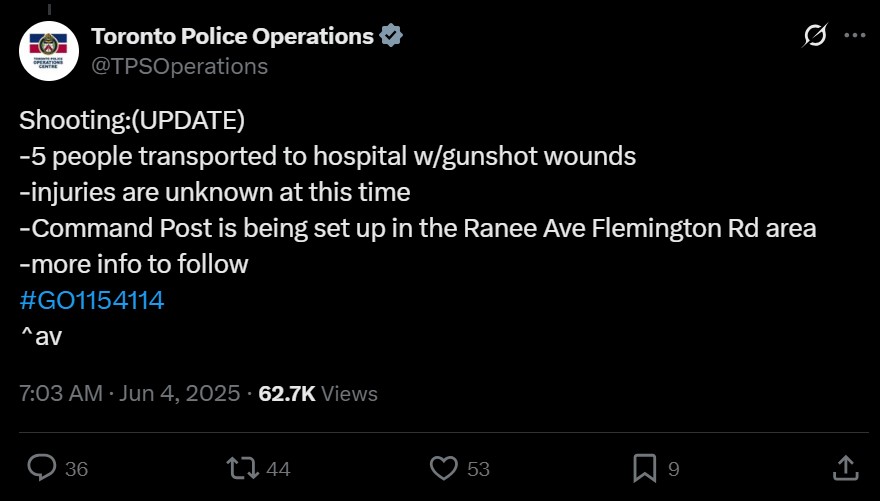880x501 pixels.
Task: Open the three-dot more options menu
Action: pos(854,36)
